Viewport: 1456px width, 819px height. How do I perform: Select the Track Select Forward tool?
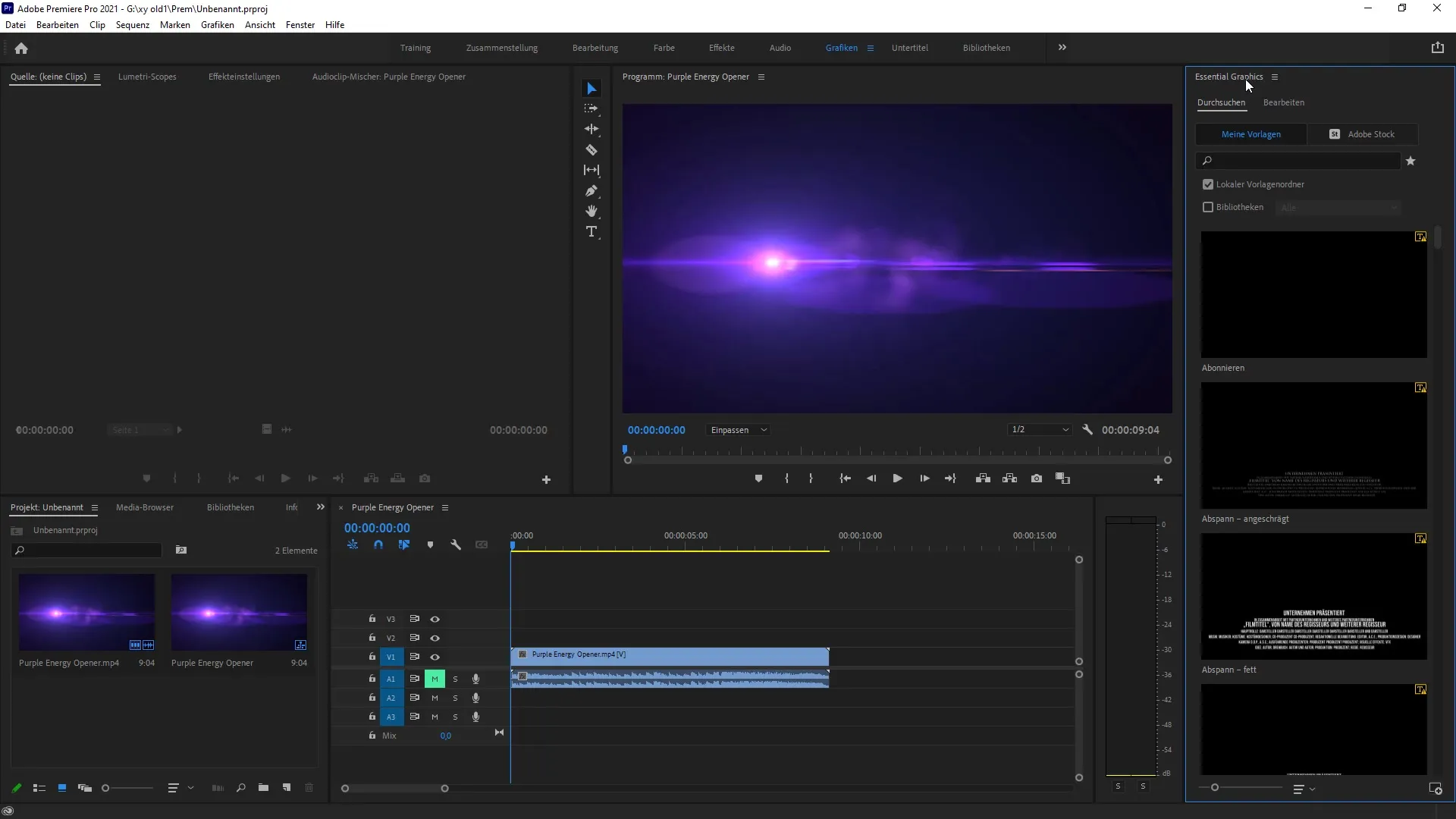pyautogui.click(x=591, y=109)
